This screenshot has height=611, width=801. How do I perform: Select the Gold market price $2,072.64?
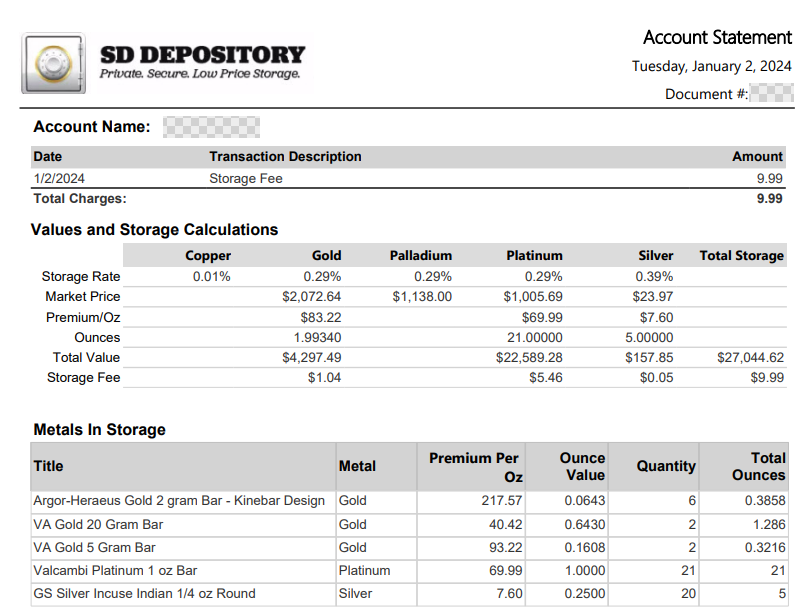click(x=312, y=297)
